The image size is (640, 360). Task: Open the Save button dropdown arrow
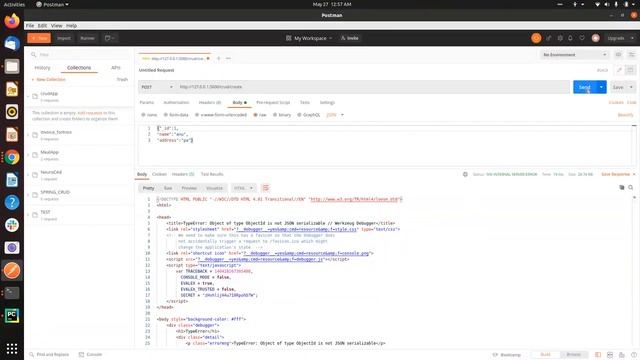[631, 87]
